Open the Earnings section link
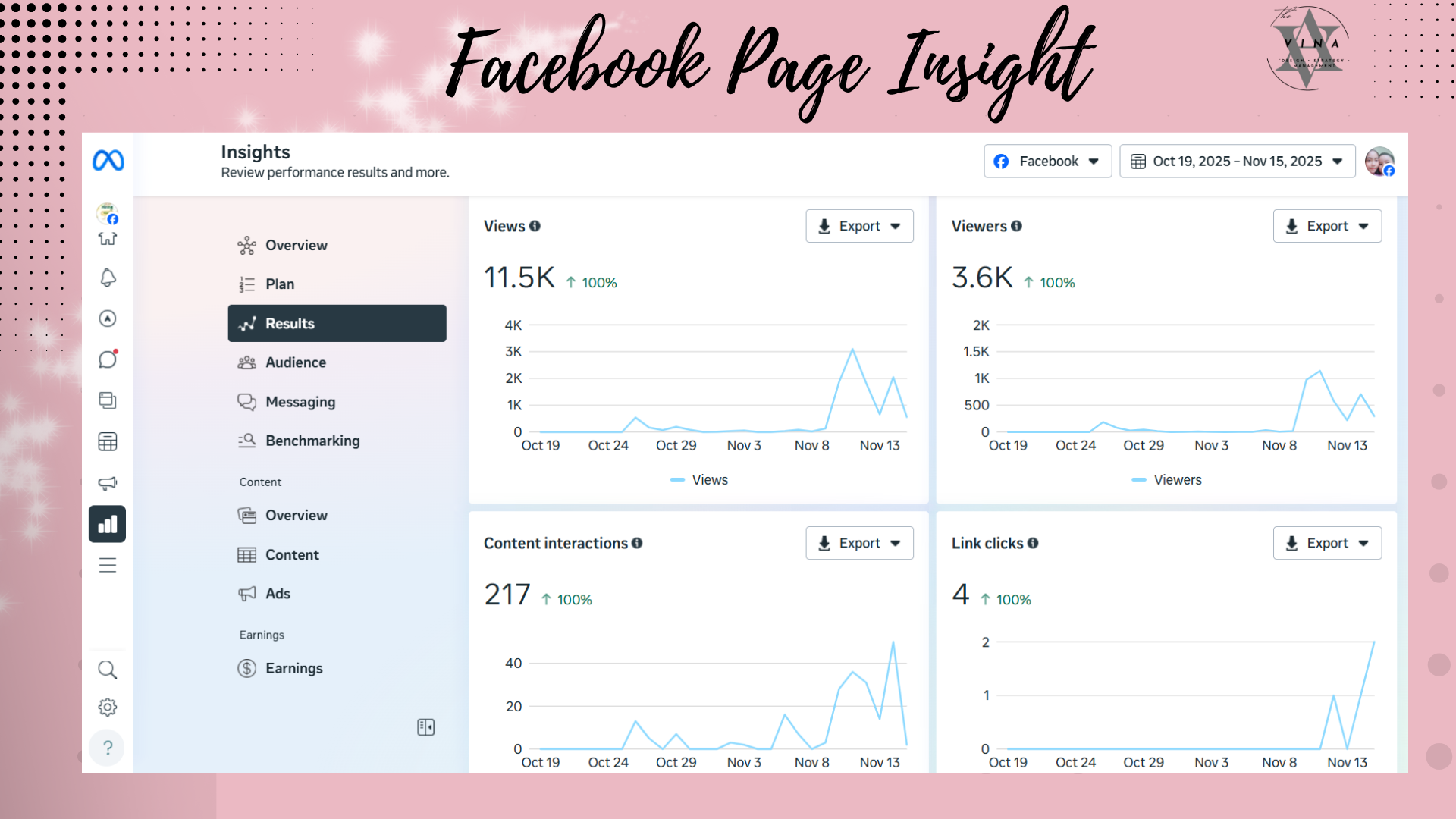The width and height of the screenshot is (1456, 819). tap(293, 668)
